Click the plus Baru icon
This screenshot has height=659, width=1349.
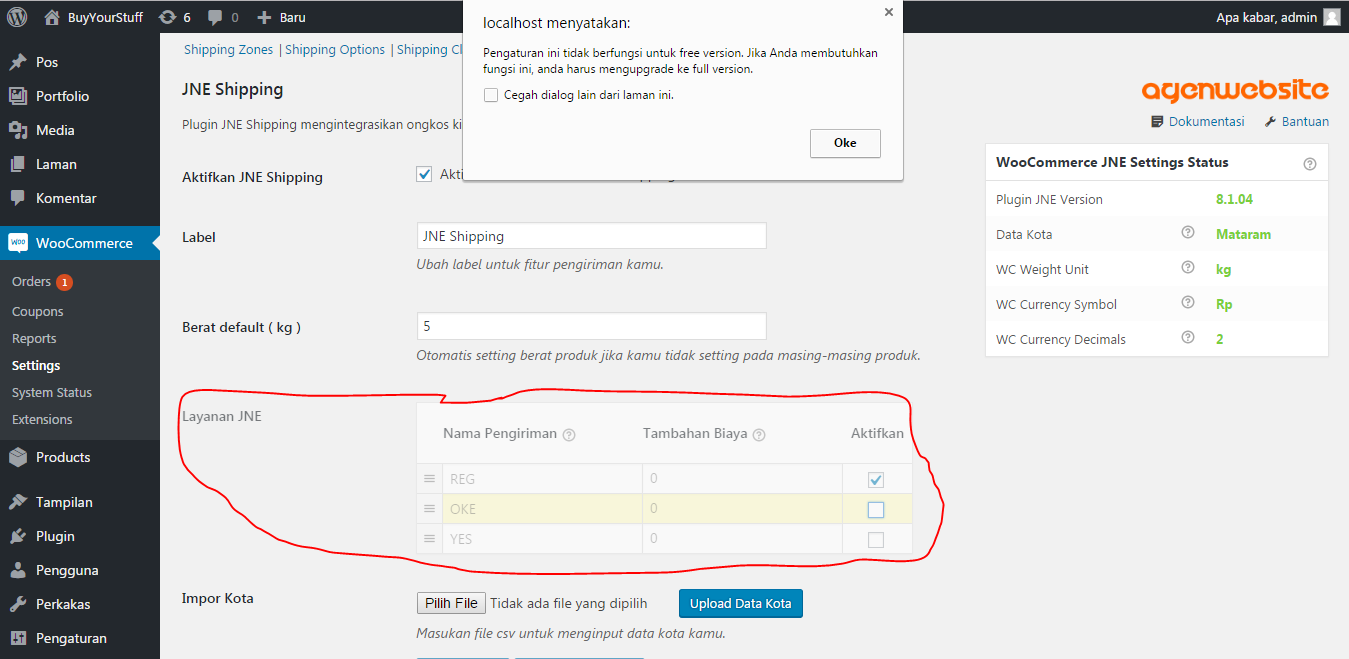point(263,17)
